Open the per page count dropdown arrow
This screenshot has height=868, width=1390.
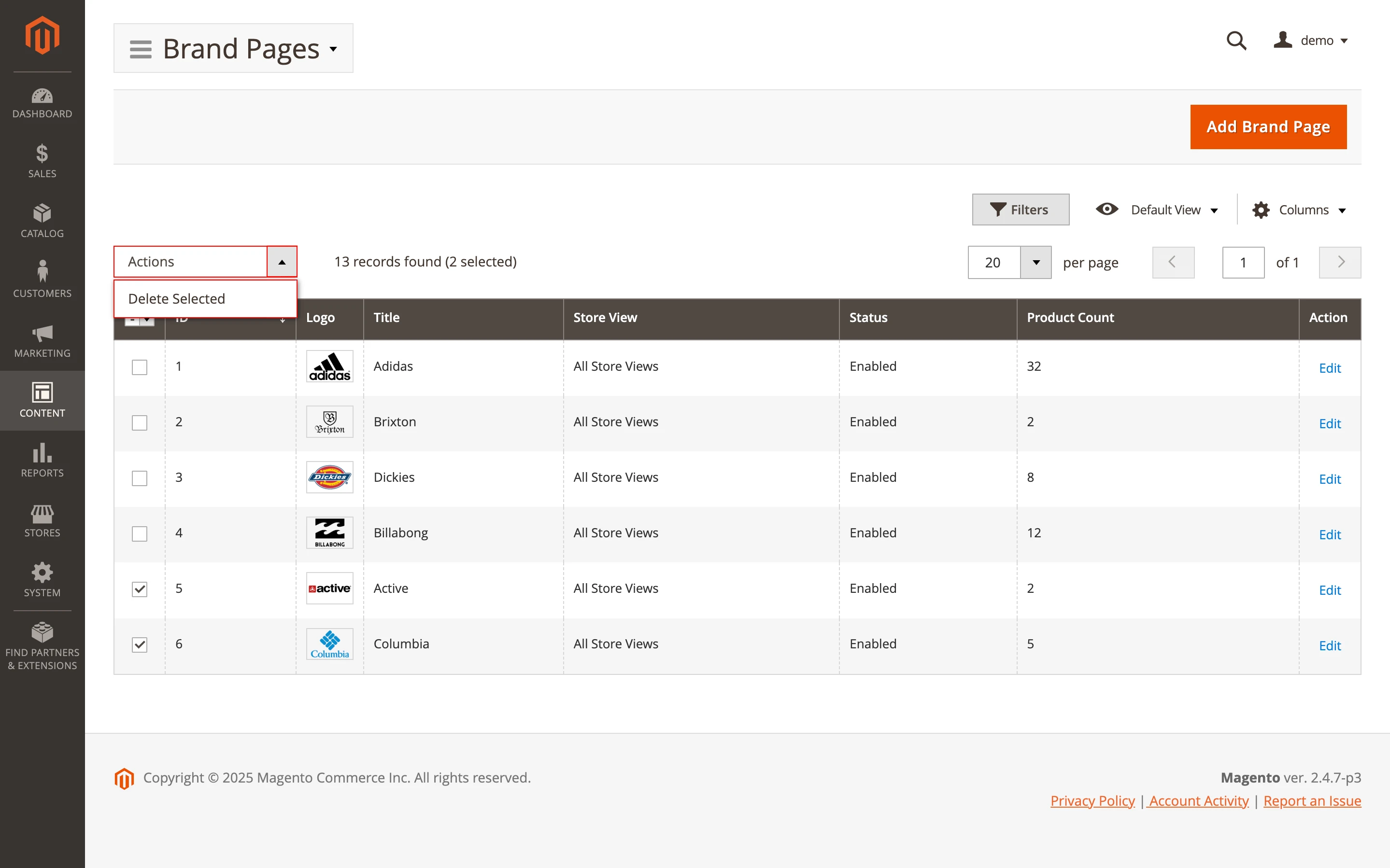click(1036, 262)
